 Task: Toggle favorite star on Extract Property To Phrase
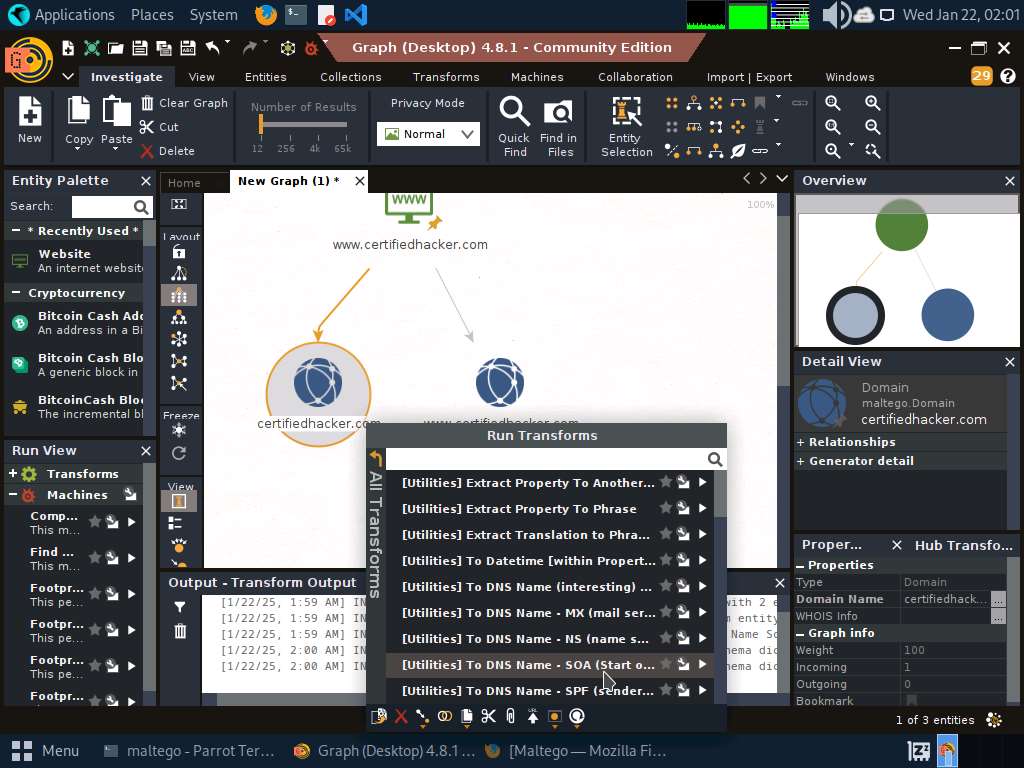[x=665, y=507]
